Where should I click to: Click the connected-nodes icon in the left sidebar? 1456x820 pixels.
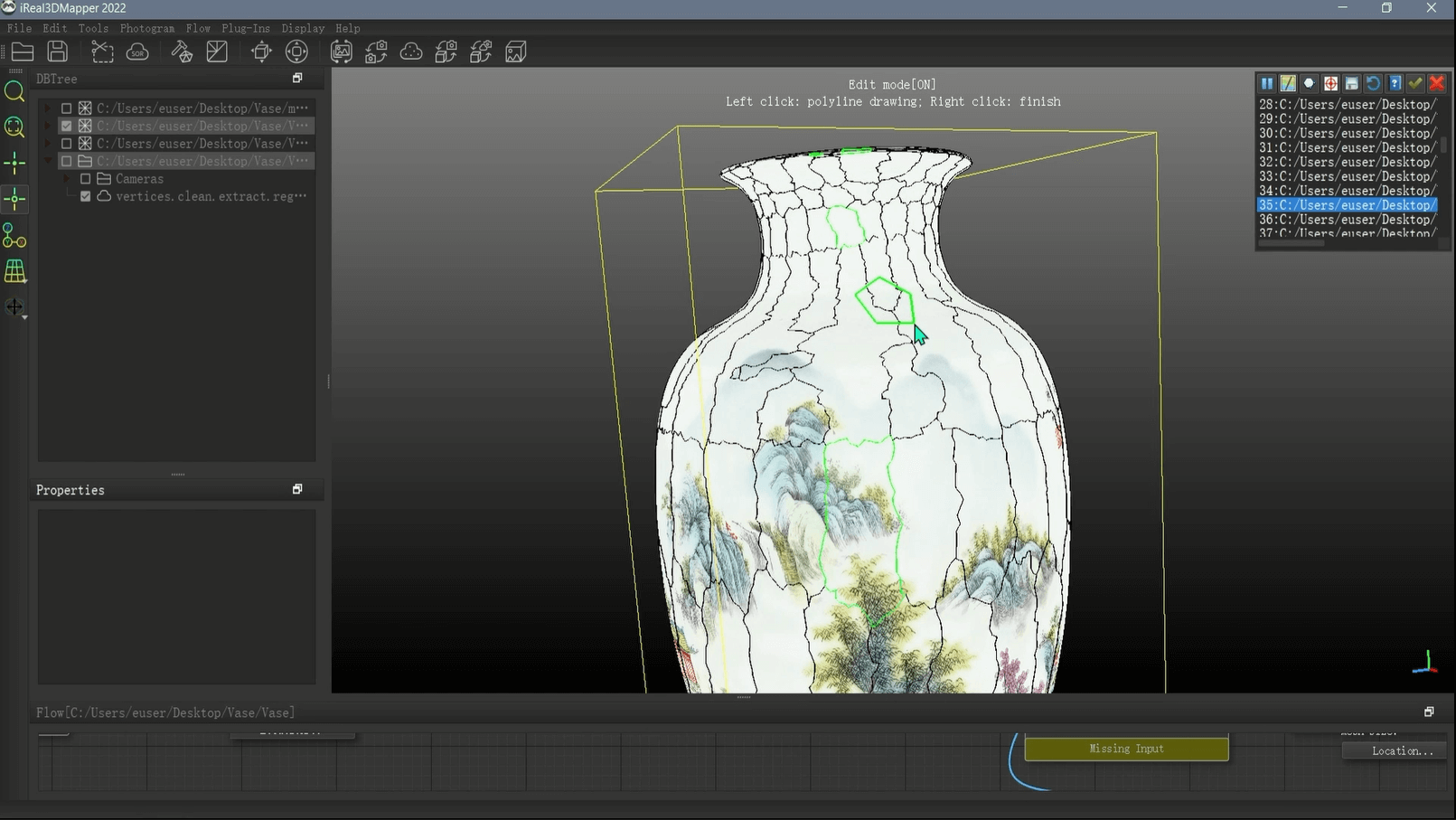14,235
